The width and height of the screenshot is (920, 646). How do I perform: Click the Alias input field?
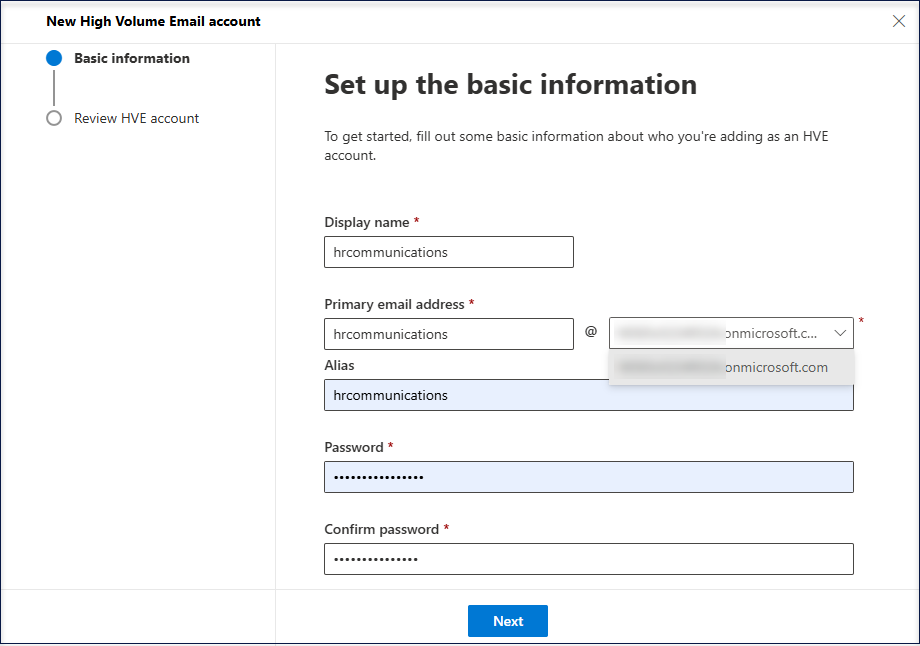[588, 395]
